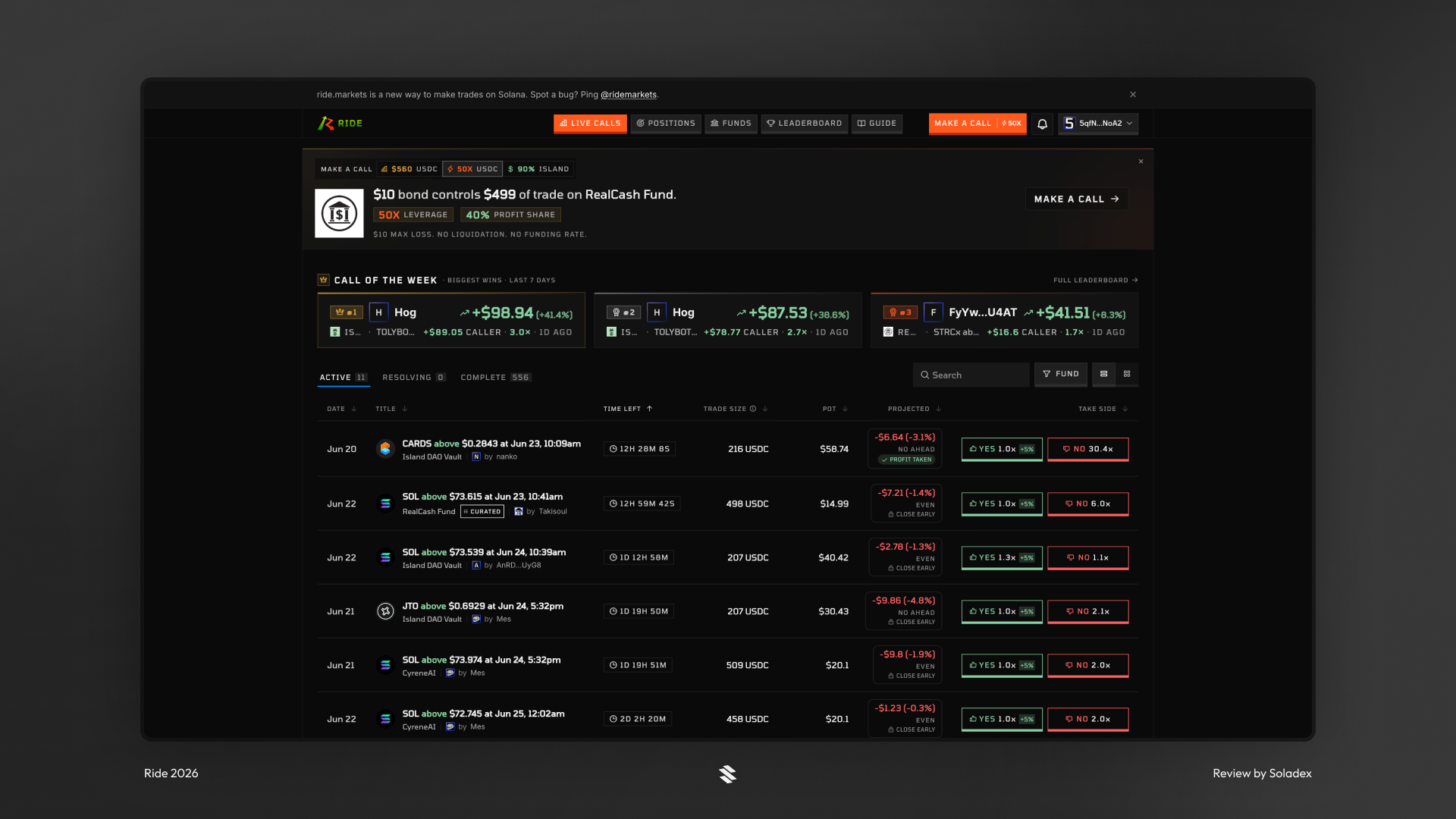1456x819 pixels.
Task: Click the CARDS token icon
Action: click(385, 449)
